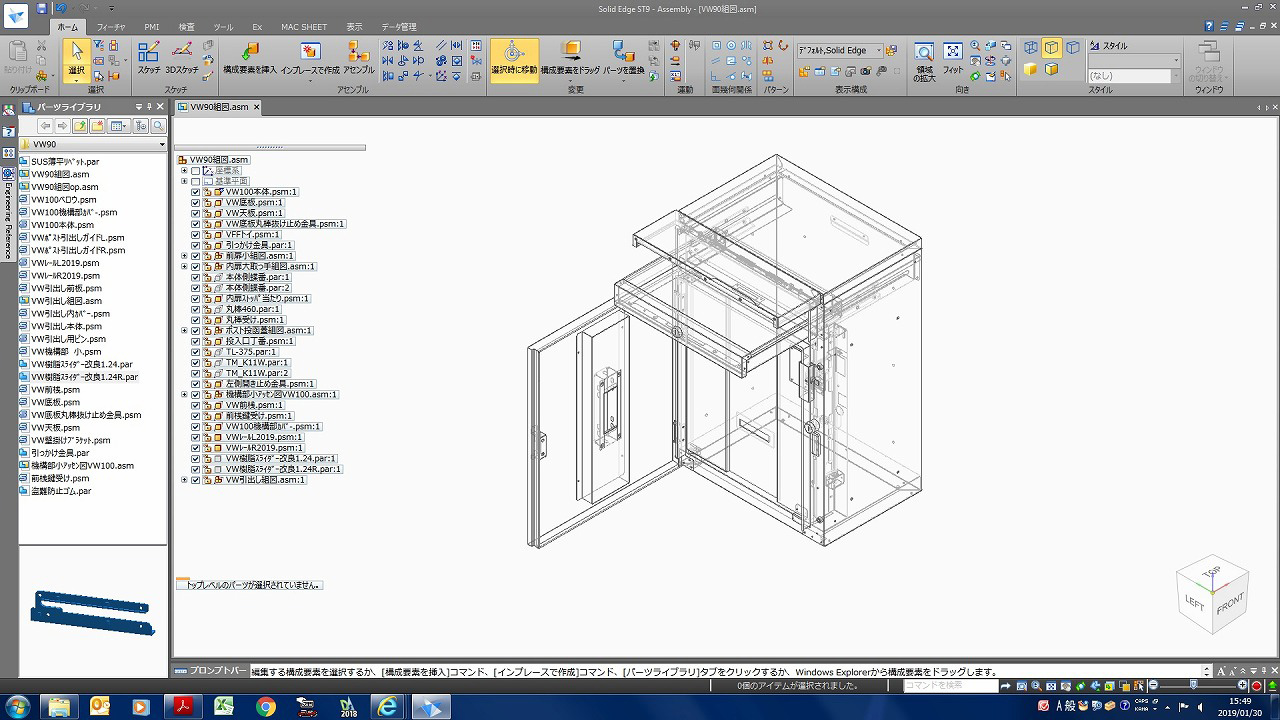This screenshot has width=1280, height=720.
Task: Click the Save icon in quick access toolbar
Action: tap(42, 8)
